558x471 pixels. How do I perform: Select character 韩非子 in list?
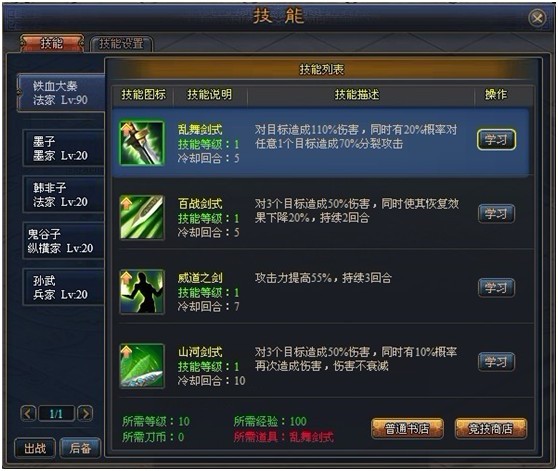tap(63, 195)
